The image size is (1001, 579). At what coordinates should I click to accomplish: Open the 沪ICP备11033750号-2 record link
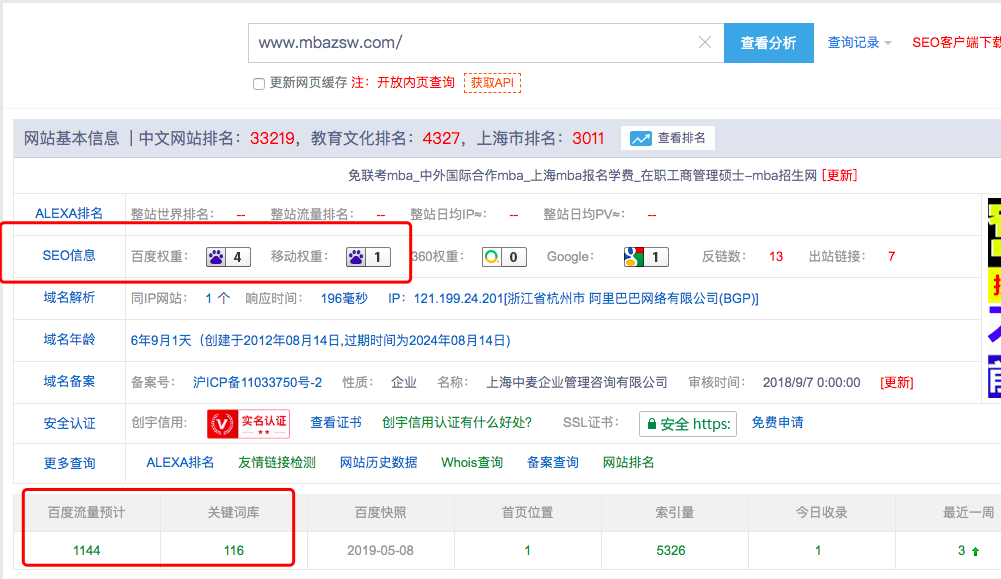pos(257,382)
